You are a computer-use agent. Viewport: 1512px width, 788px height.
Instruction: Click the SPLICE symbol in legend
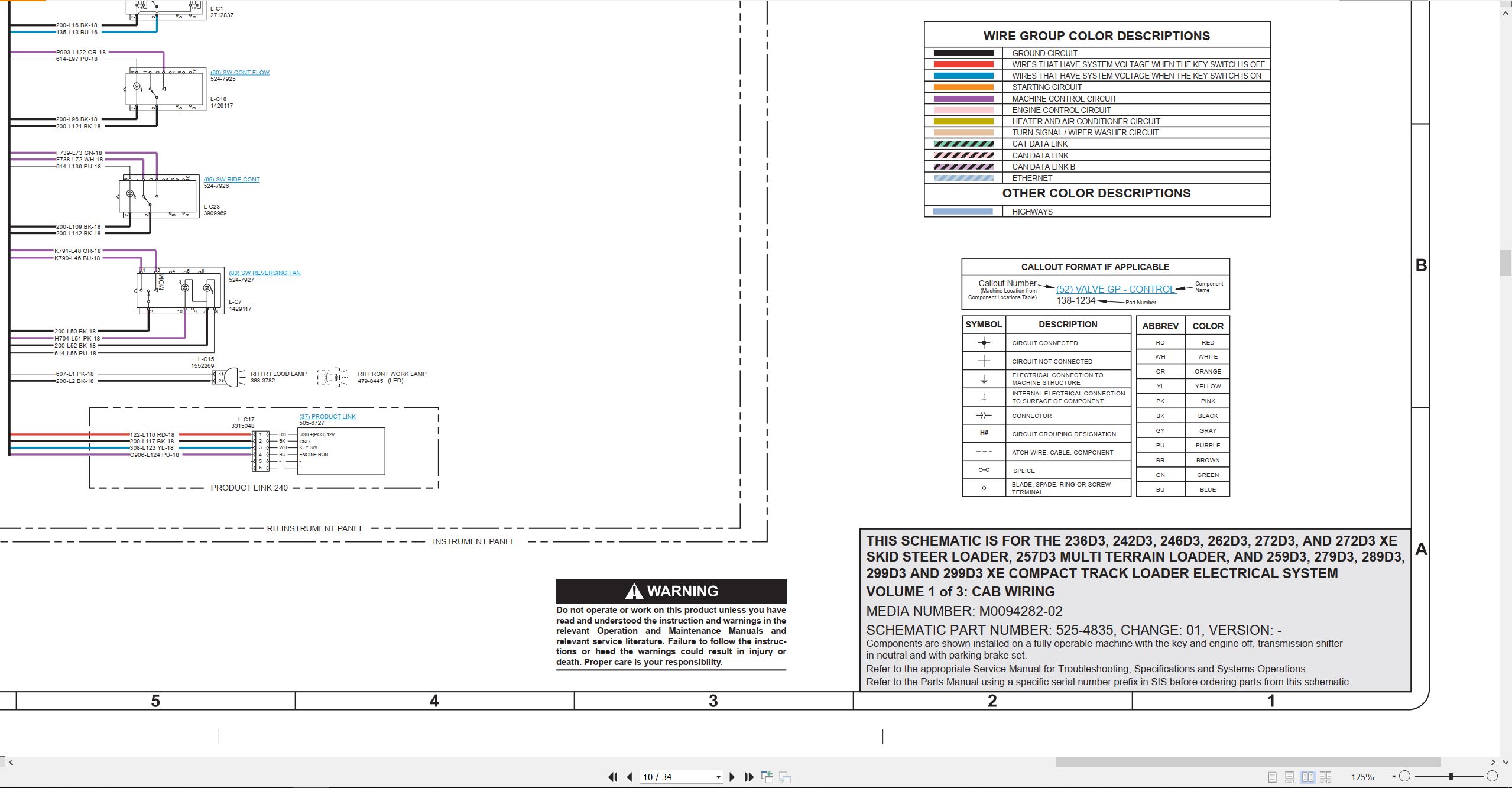click(984, 470)
